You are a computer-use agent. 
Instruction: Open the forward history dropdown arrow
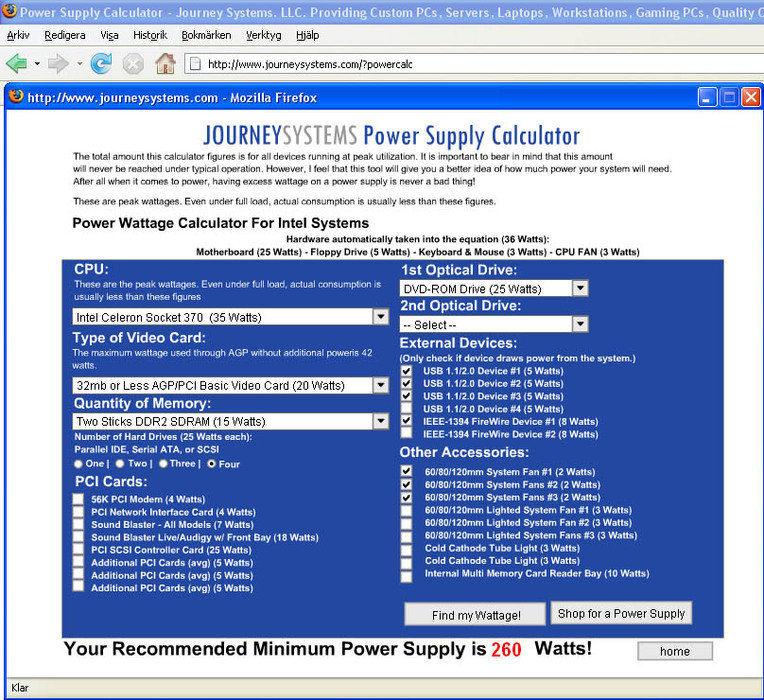(x=79, y=64)
